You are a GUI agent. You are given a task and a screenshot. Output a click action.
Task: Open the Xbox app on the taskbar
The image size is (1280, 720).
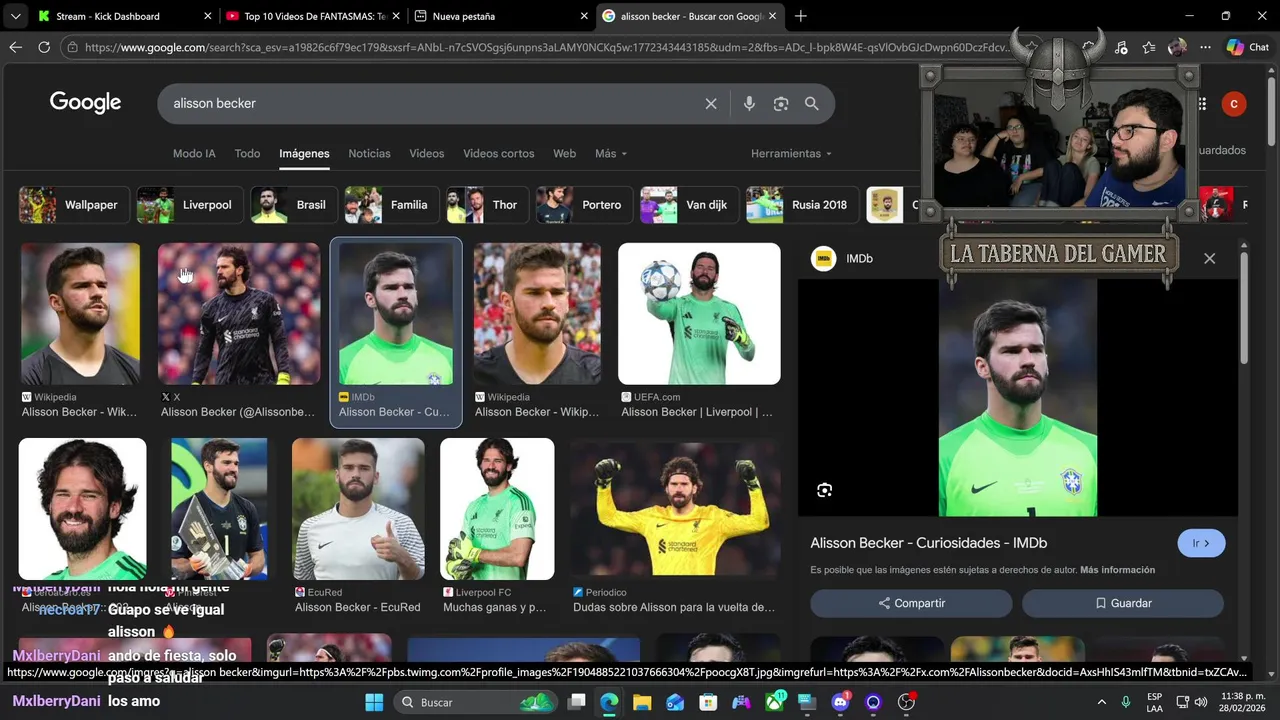tap(774, 702)
